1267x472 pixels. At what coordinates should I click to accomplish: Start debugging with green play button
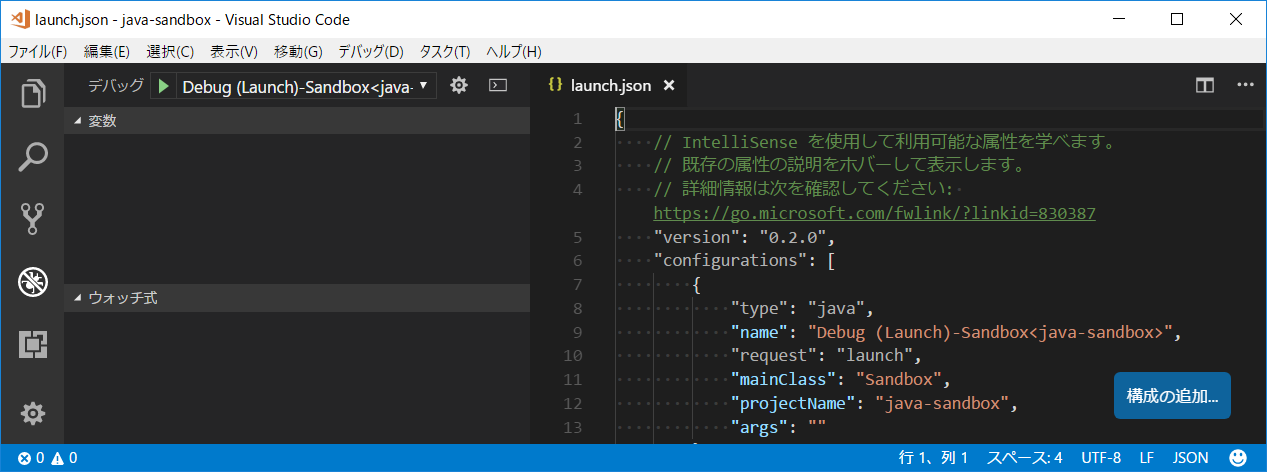tap(163, 86)
